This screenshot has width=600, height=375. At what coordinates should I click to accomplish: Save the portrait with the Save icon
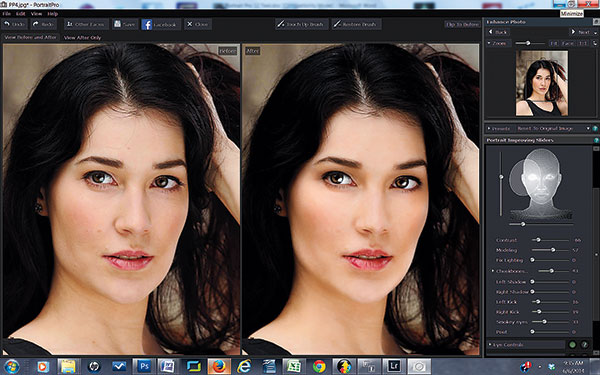tap(125, 24)
